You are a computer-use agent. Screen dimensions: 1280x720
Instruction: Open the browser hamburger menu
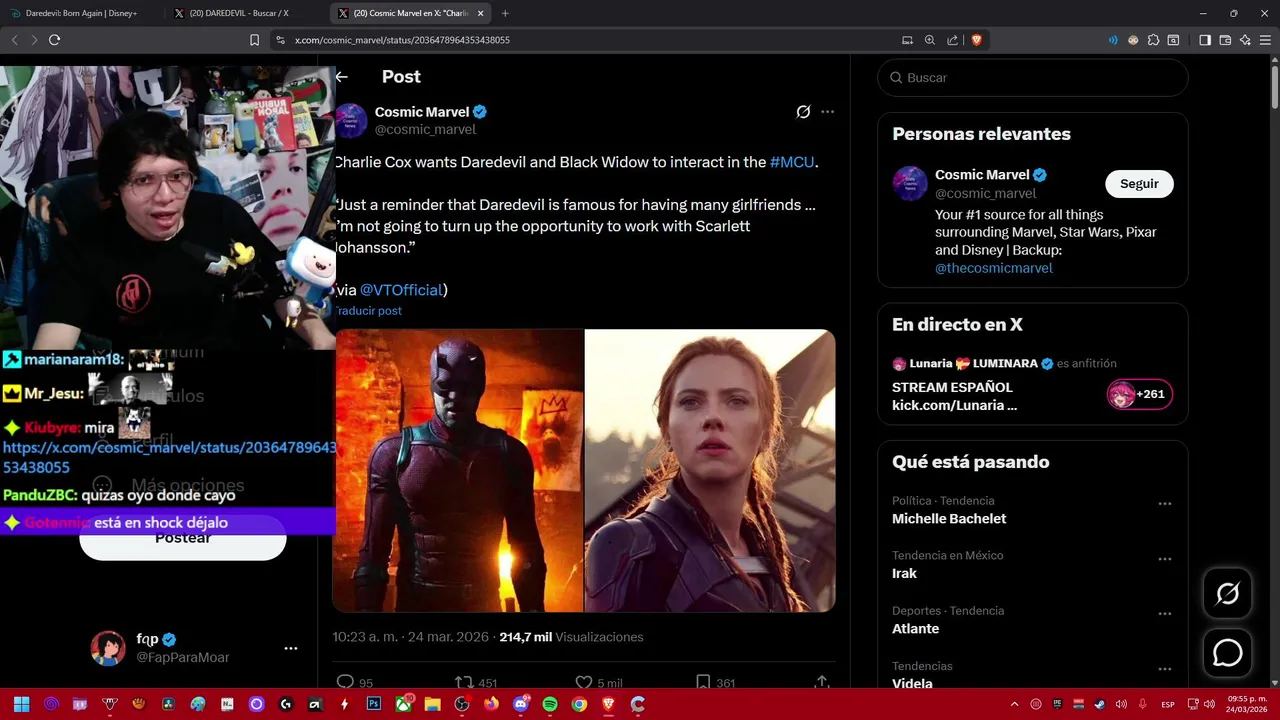[1265, 40]
